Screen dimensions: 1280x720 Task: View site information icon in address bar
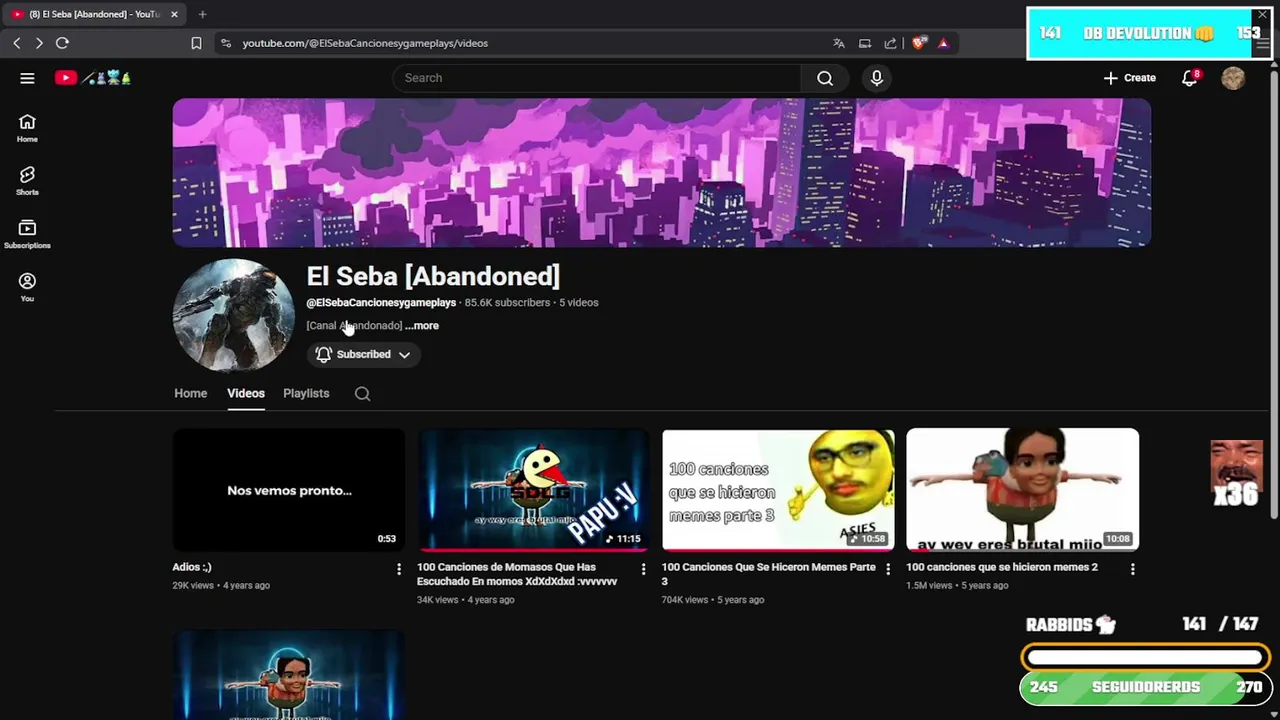tap(226, 43)
